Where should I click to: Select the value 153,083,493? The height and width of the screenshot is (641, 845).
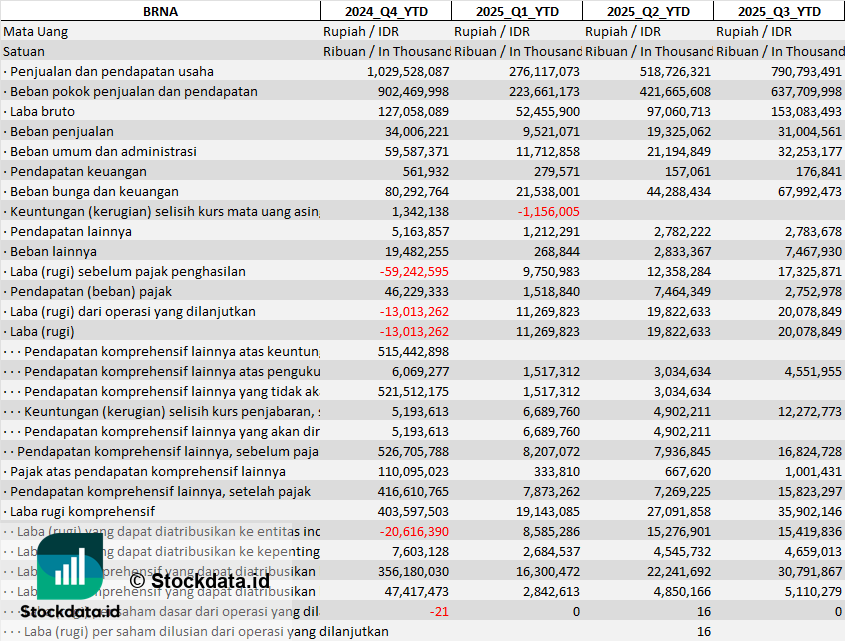point(806,112)
